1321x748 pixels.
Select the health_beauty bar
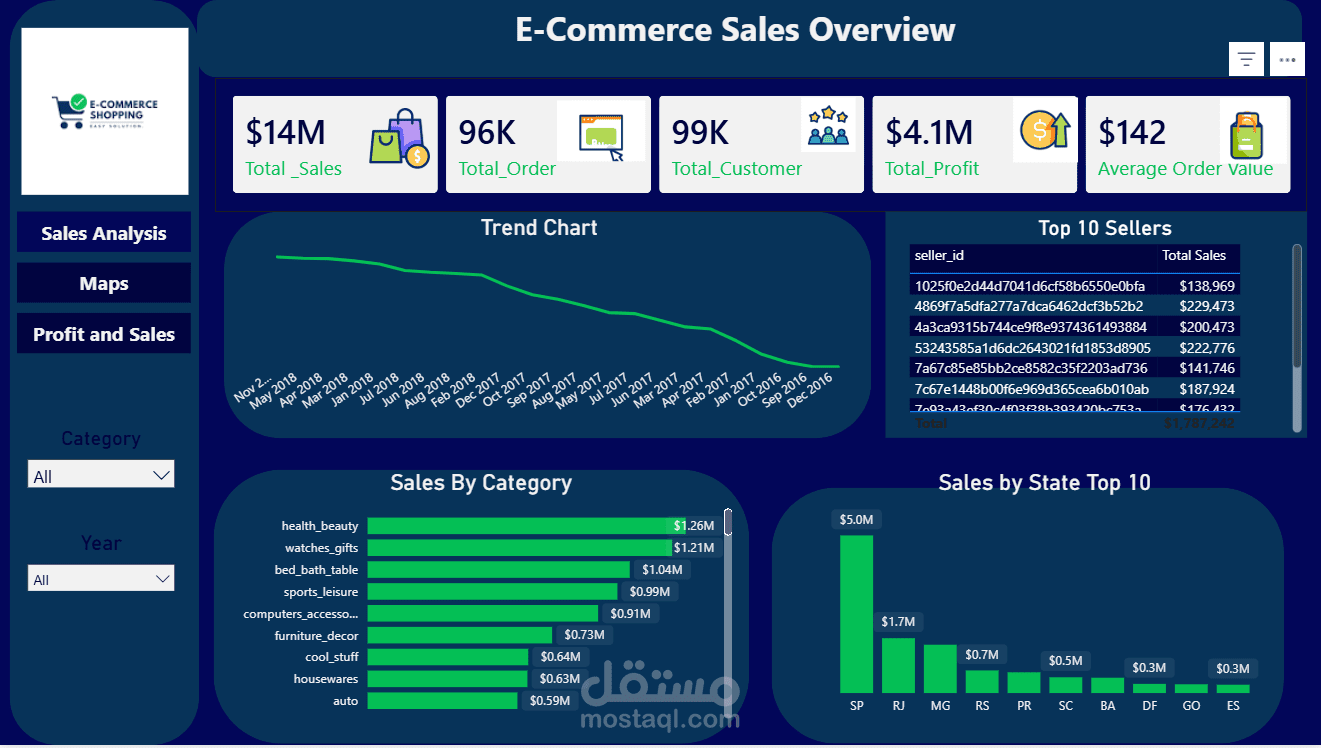[526, 526]
